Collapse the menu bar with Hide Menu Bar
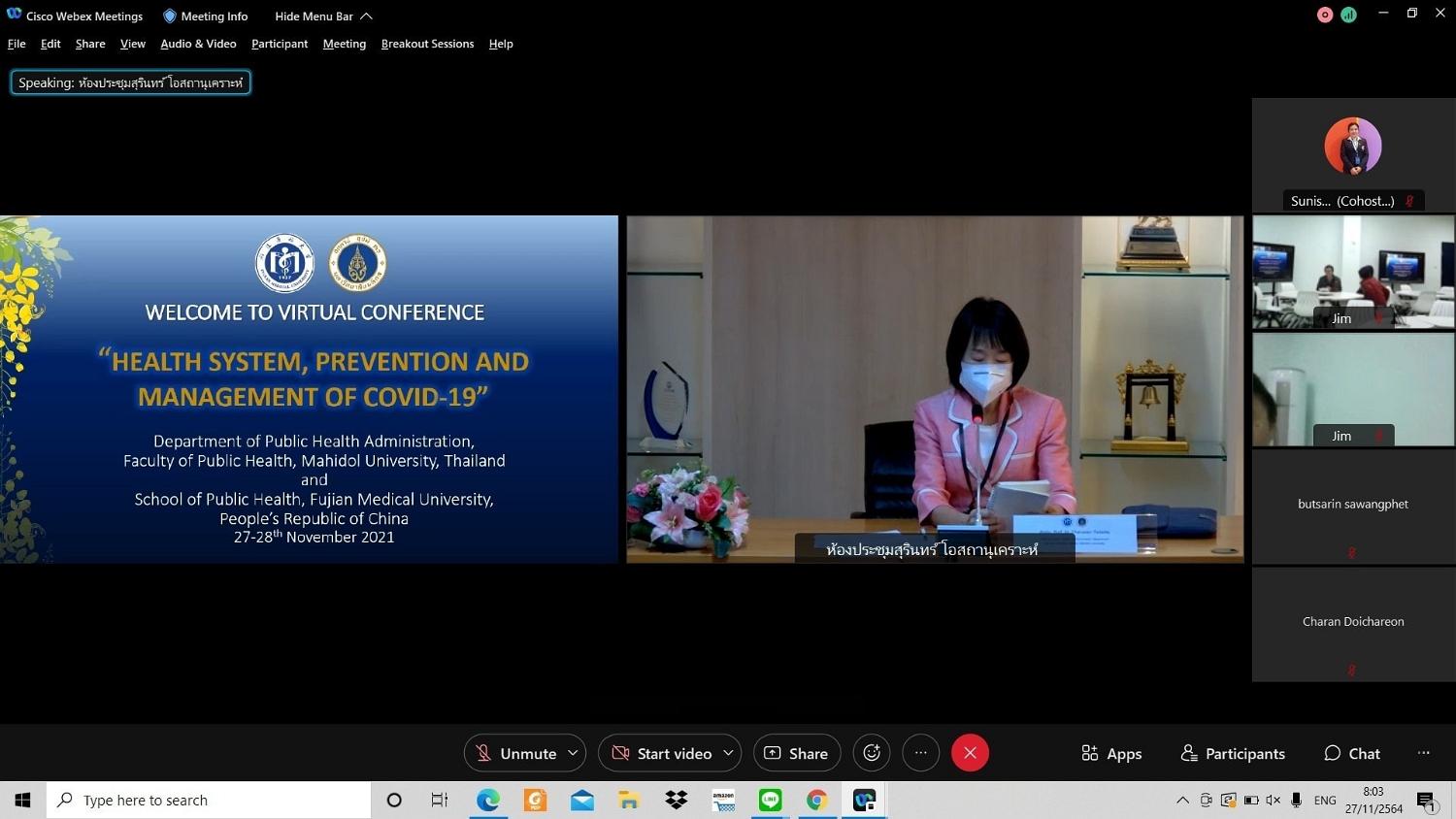 coord(323,16)
